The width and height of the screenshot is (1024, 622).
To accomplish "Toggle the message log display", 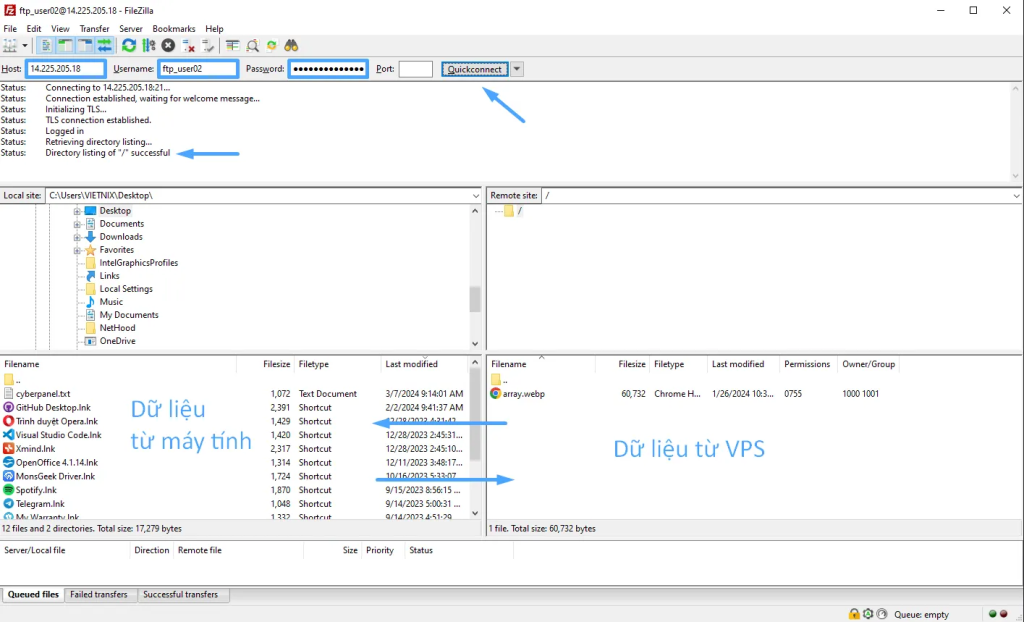I will (x=47, y=46).
